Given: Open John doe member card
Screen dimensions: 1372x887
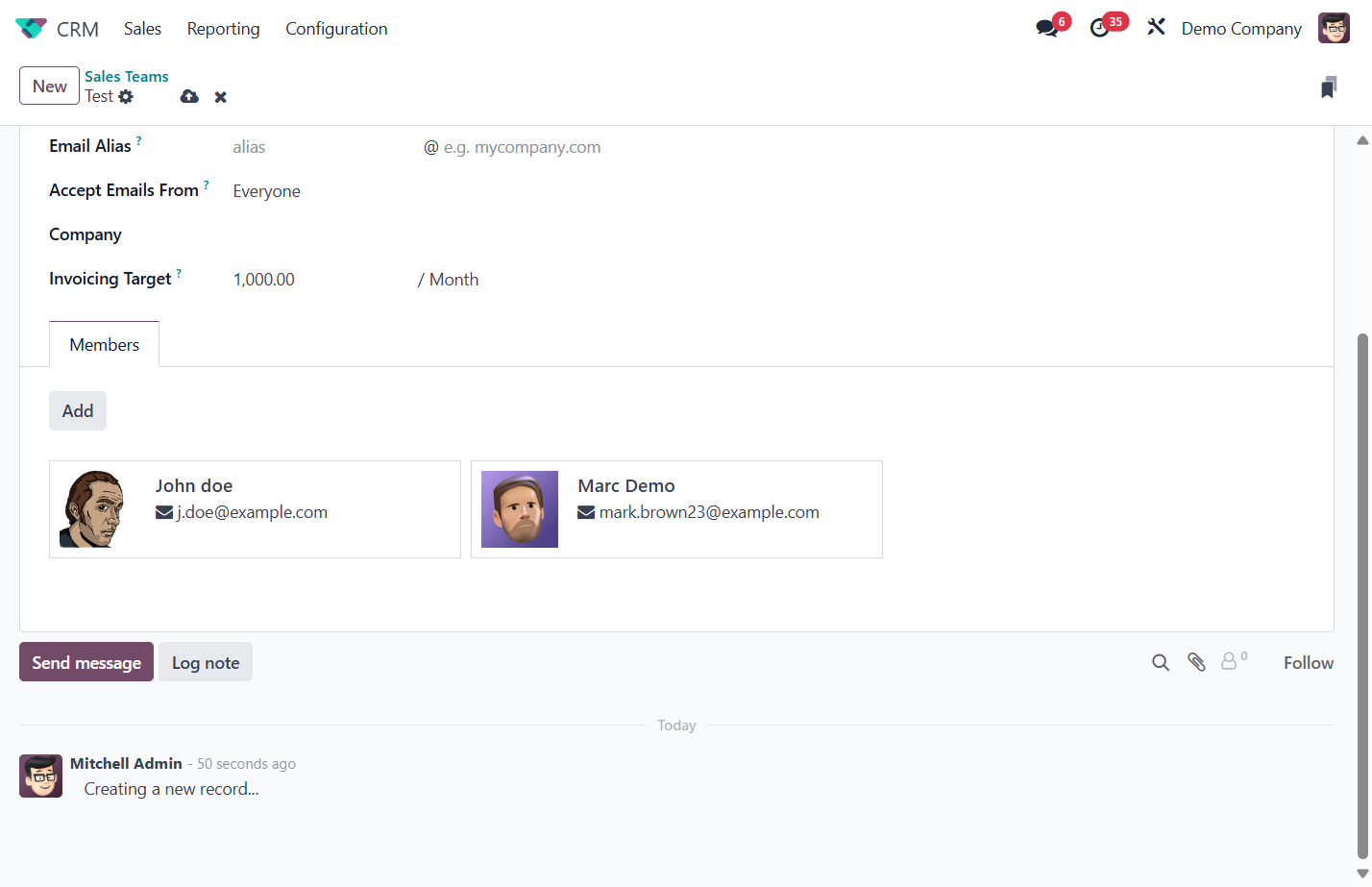Looking at the screenshot, I should tap(255, 509).
